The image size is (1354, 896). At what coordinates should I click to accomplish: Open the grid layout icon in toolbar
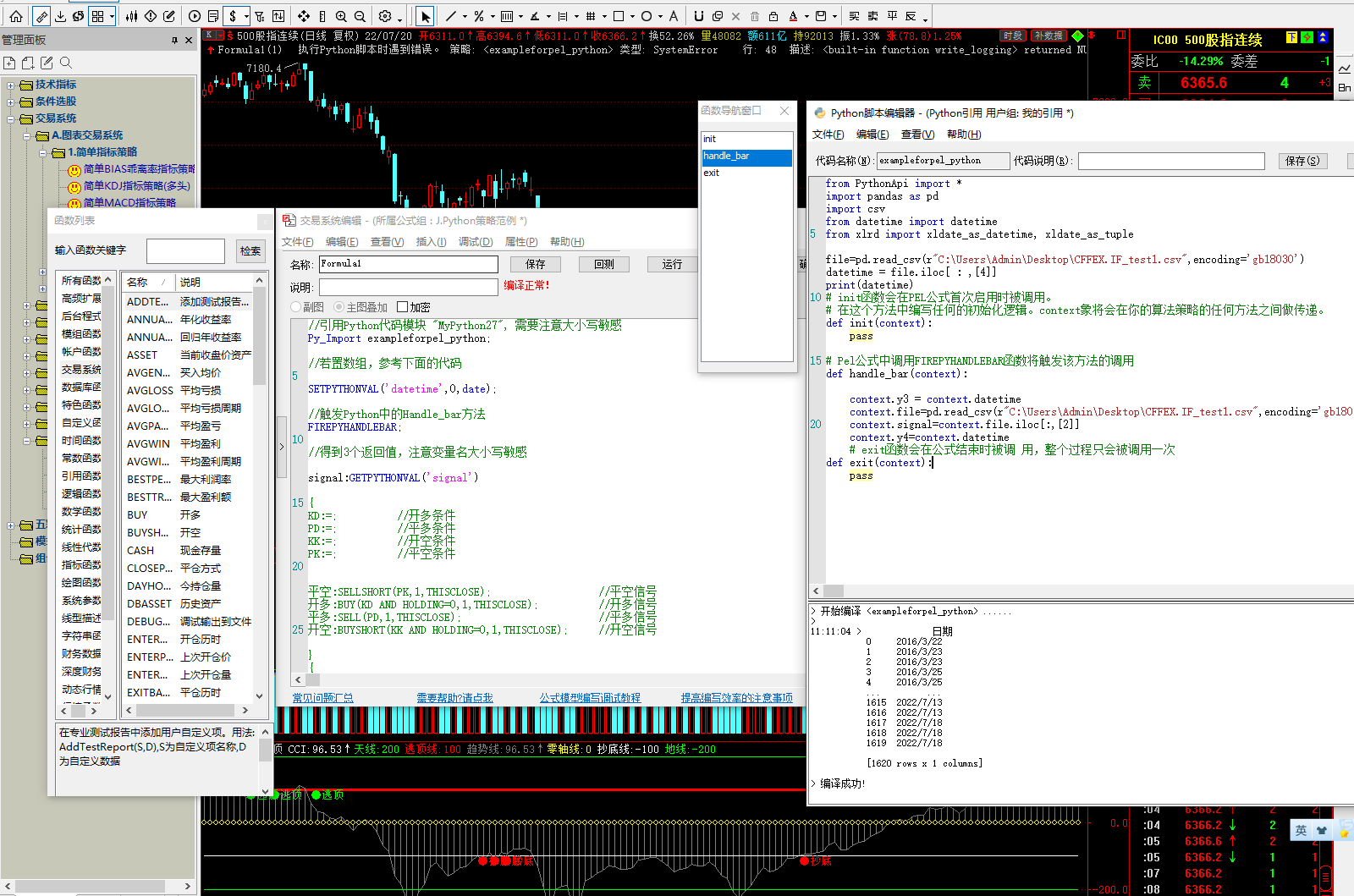point(98,16)
